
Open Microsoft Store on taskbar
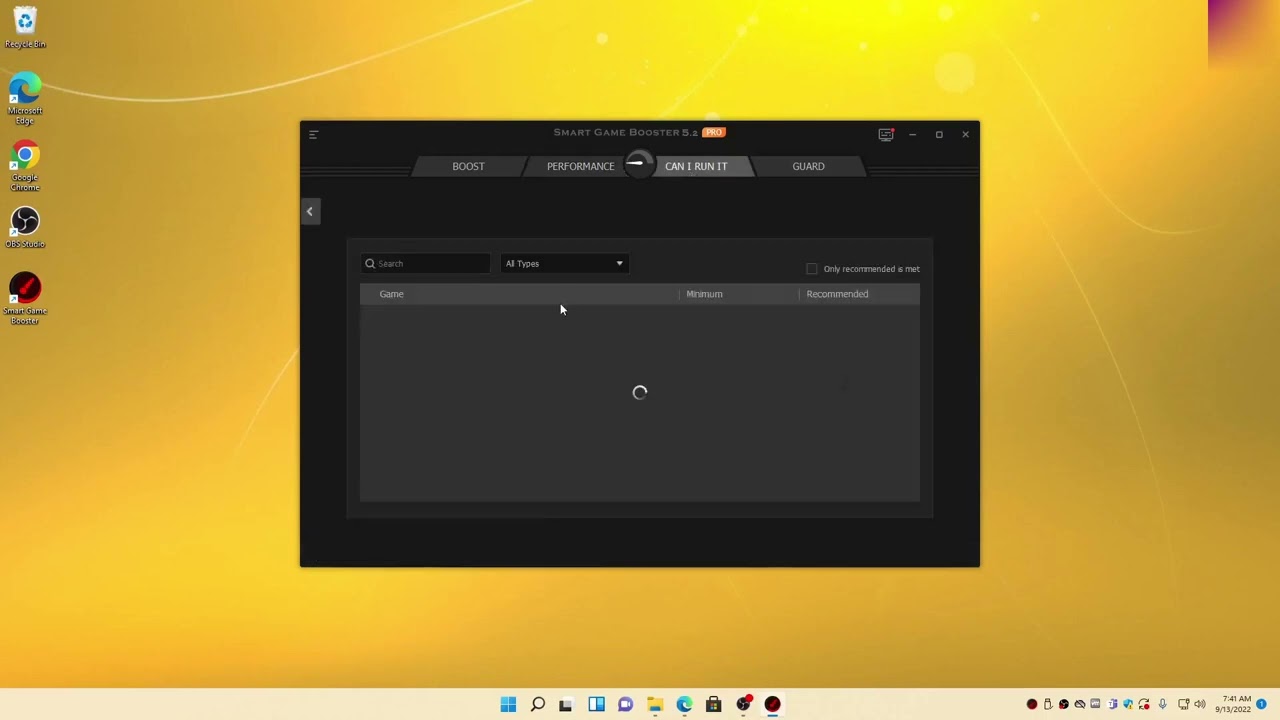713,704
